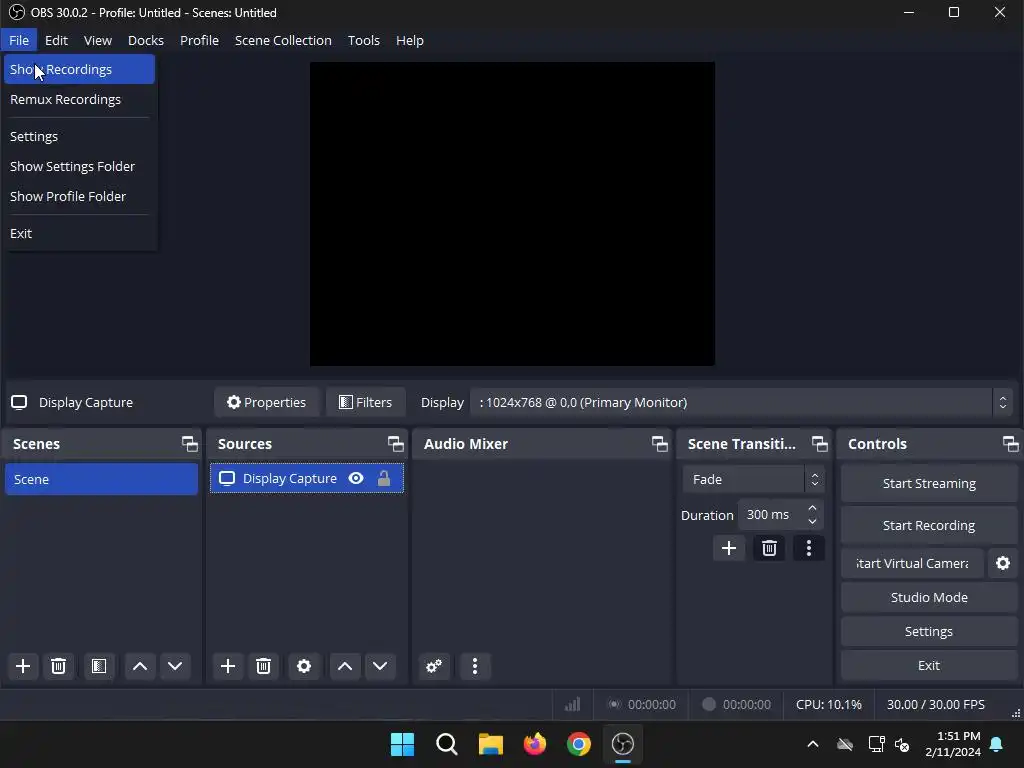
Task: Show hidden system tray icons chevron
Action: pos(812,744)
